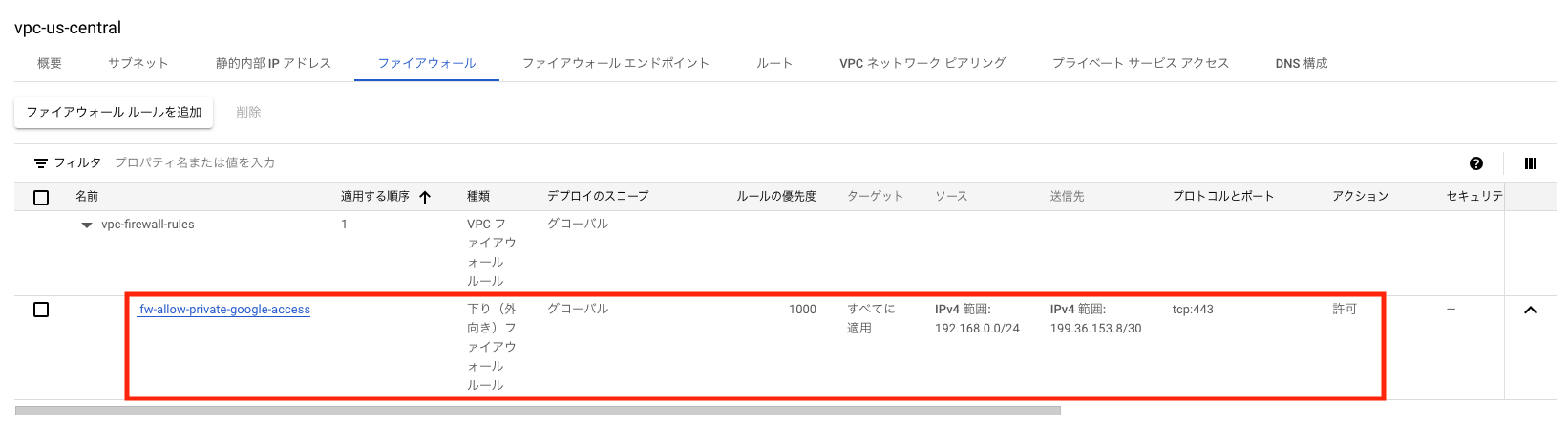
Task: Open the ルート tab
Action: (774, 63)
